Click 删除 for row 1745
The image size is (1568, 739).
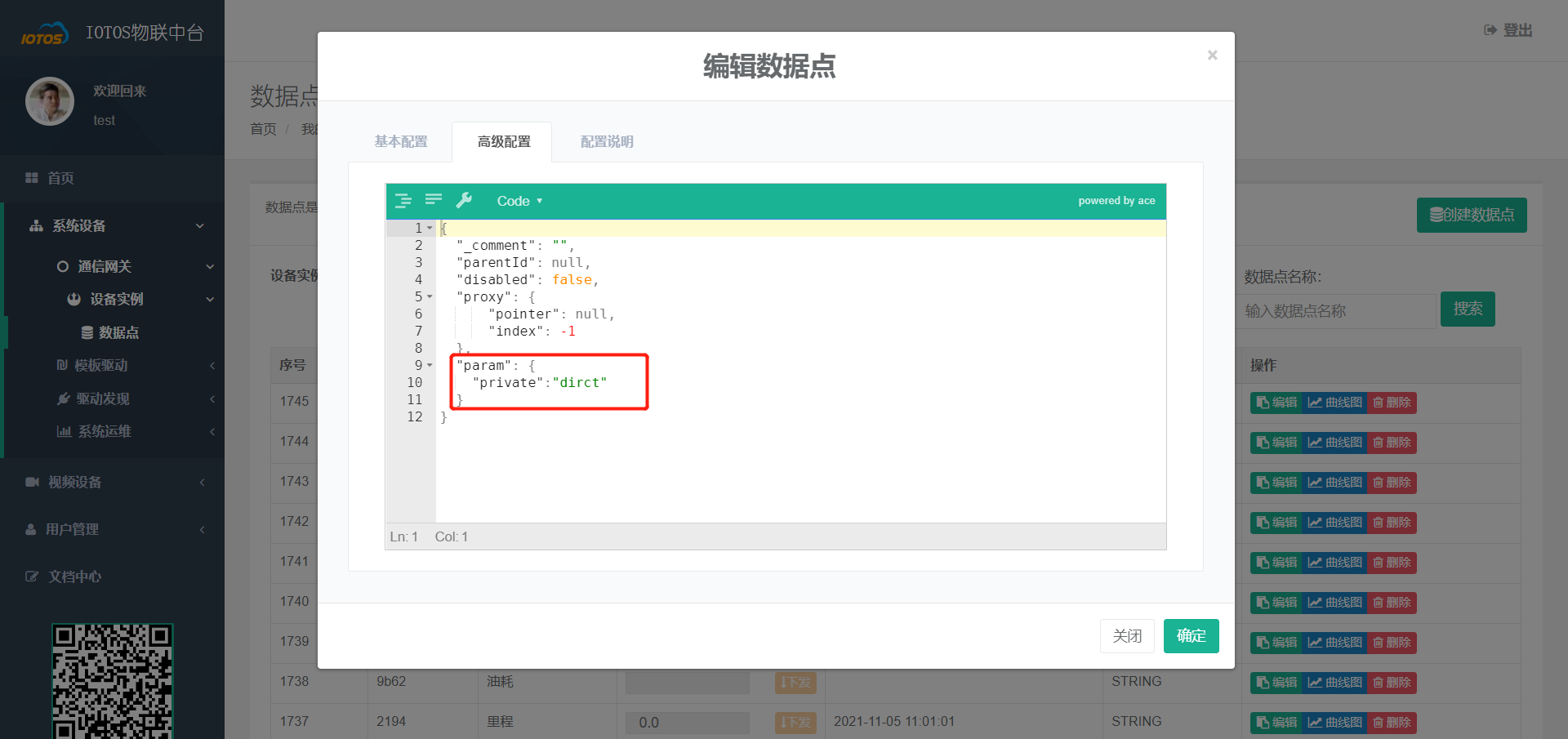[1392, 403]
